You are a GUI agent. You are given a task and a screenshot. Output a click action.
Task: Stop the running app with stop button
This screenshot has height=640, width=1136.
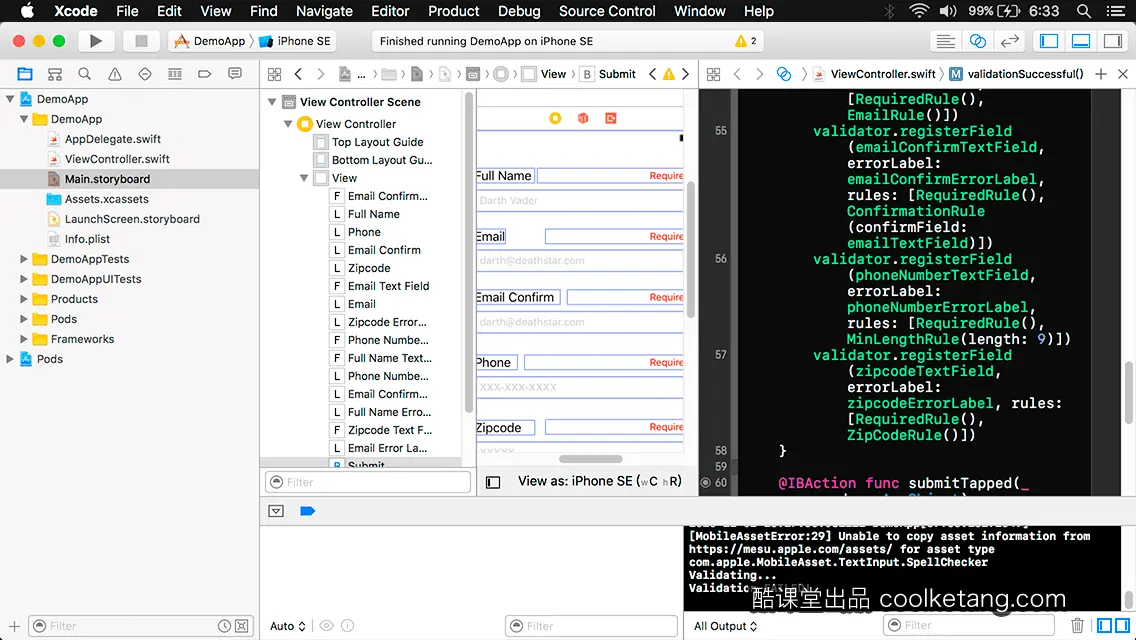coord(141,41)
